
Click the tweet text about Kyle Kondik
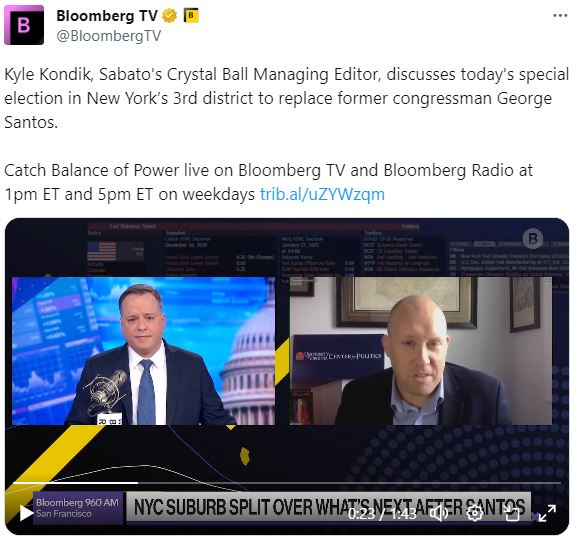[x=287, y=98]
